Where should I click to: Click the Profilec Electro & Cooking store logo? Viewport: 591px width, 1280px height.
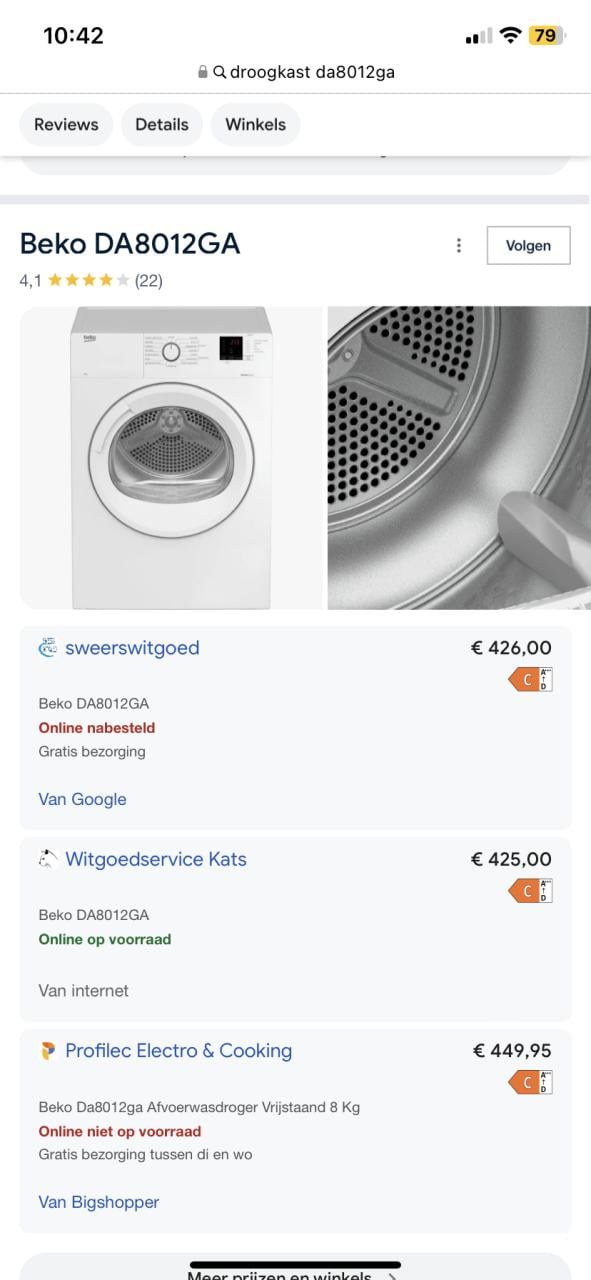[45, 1051]
